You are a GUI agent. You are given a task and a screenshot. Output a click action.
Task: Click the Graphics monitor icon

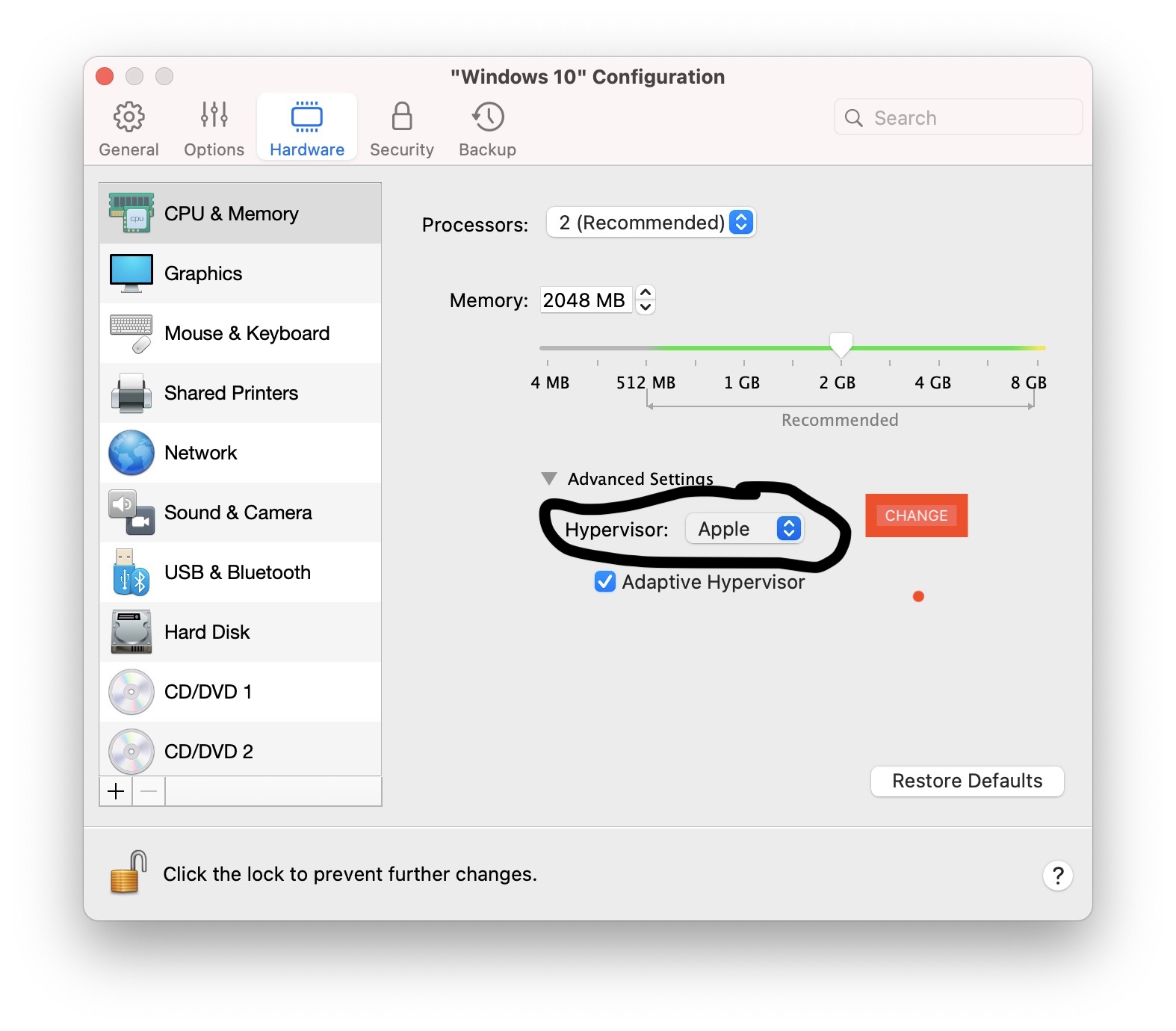tap(131, 273)
